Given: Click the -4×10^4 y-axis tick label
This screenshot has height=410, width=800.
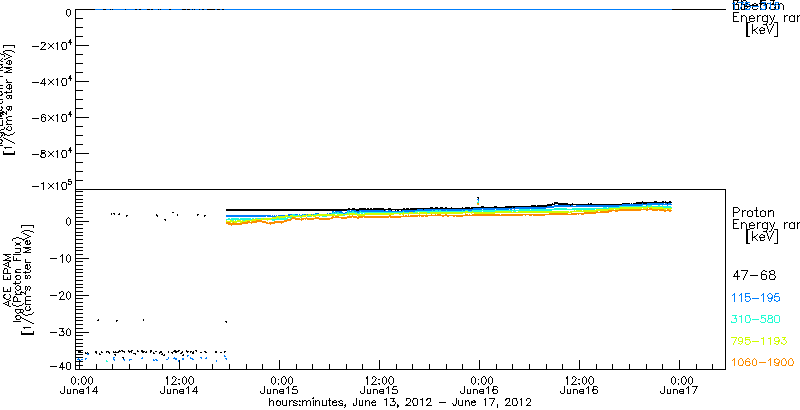Looking at the screenshot, I should (51, 82).
